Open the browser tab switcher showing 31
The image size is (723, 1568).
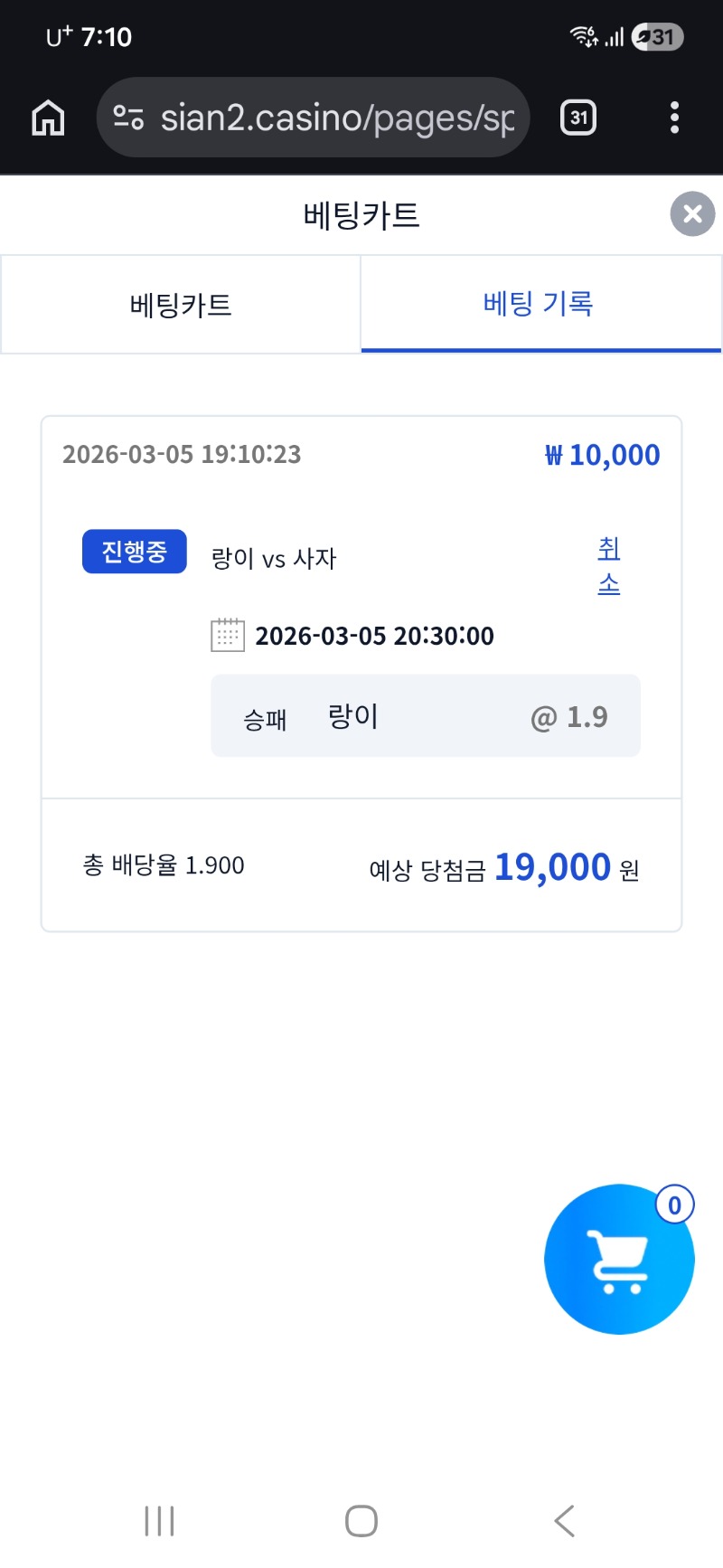click(x=578, y=118)
